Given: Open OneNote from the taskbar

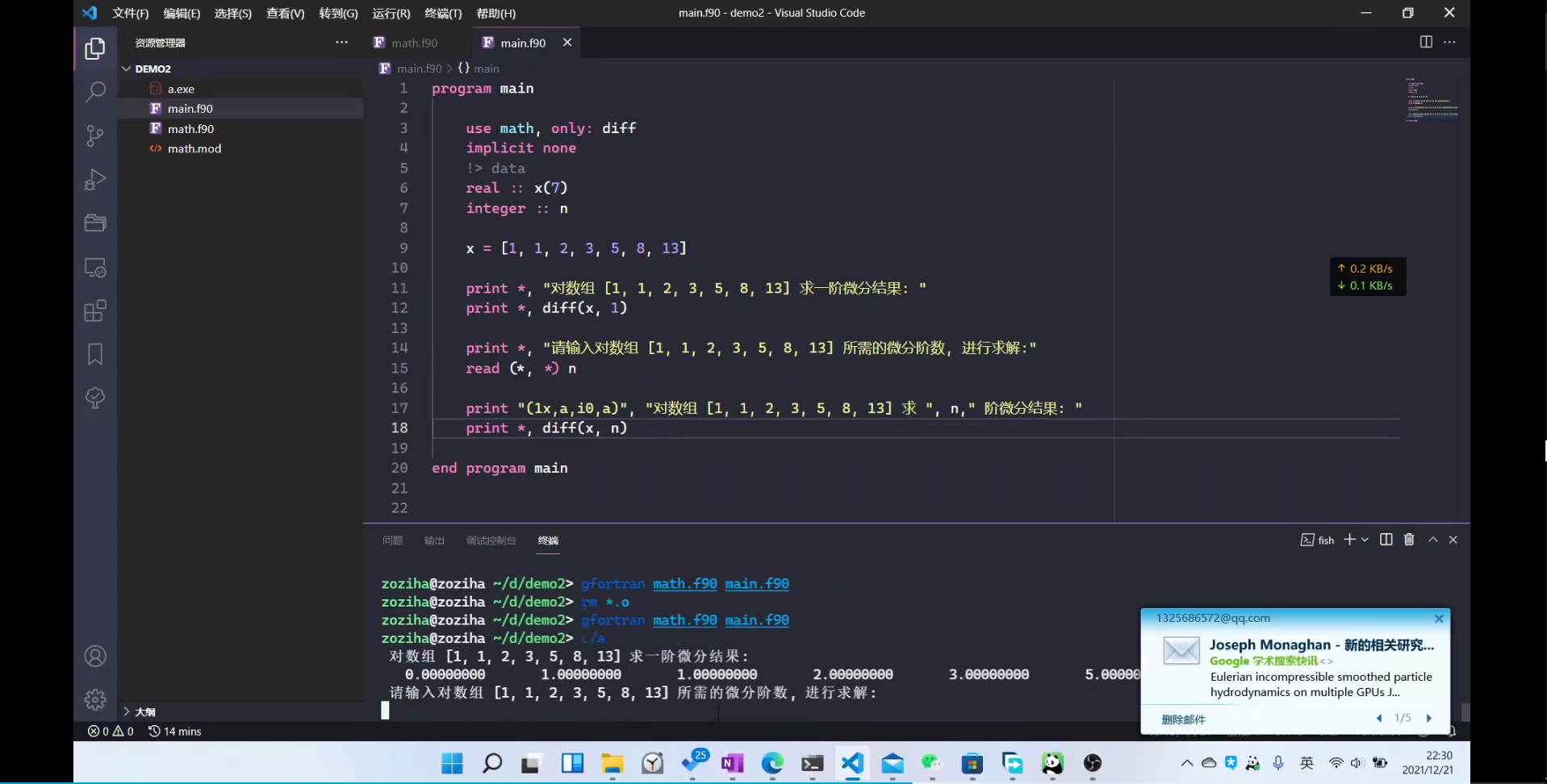Looking at the screenshot, I should click(x=732, y=763).
